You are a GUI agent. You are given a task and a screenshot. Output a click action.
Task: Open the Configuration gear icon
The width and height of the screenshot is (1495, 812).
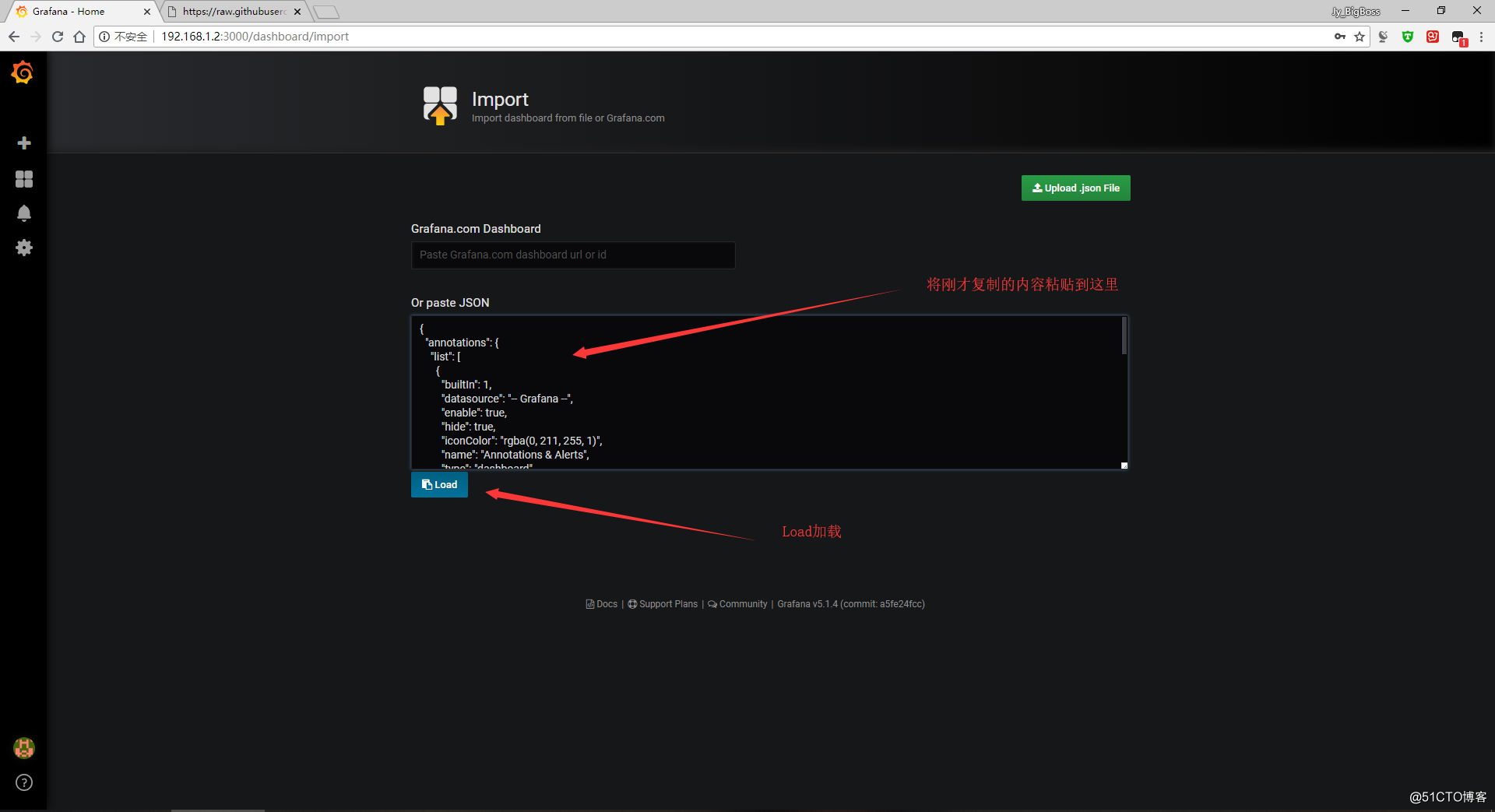pyautogui.click(x=24, y=248)
